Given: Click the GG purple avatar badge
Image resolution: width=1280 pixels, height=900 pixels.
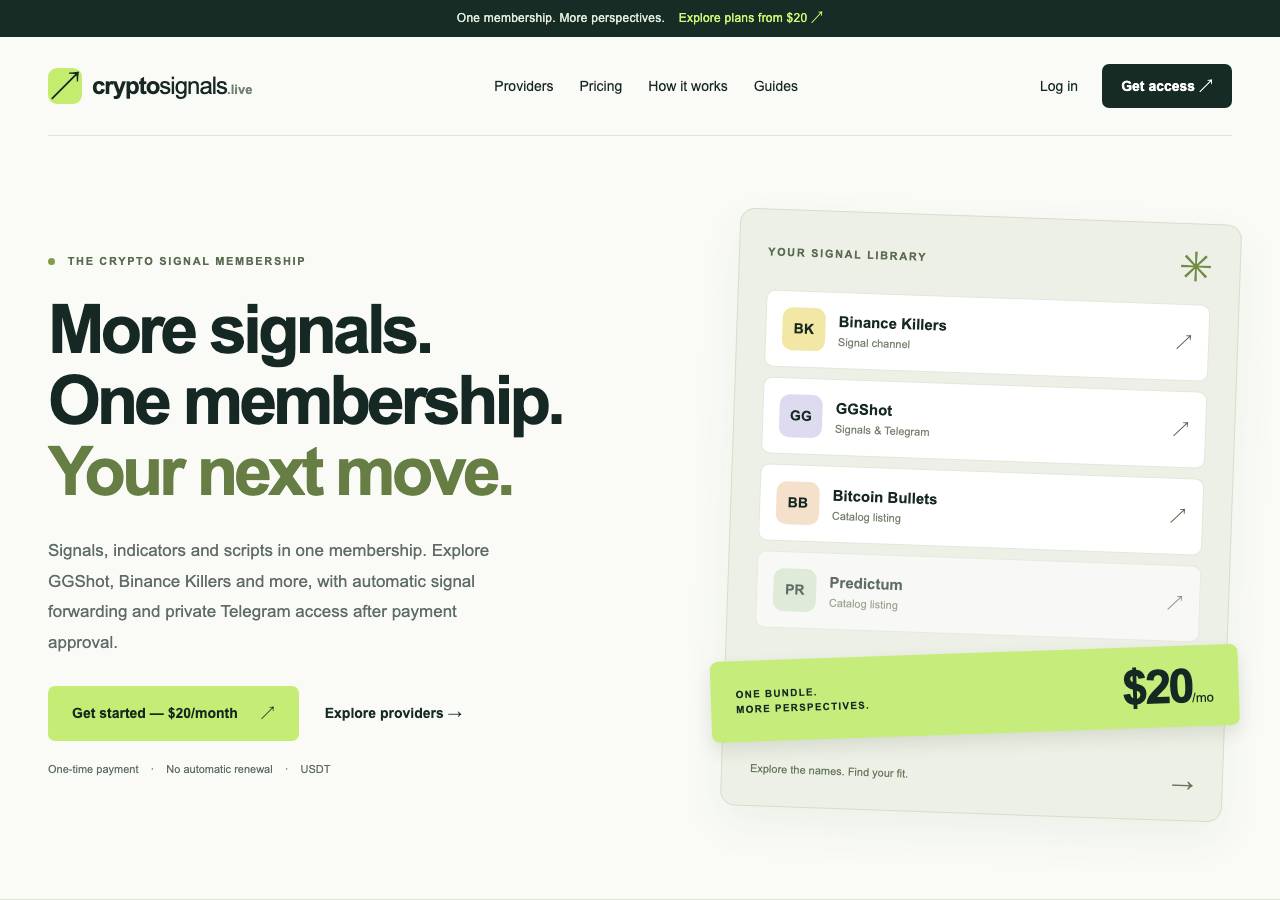Looking at the screenshot, I should [x=801, y=416].
